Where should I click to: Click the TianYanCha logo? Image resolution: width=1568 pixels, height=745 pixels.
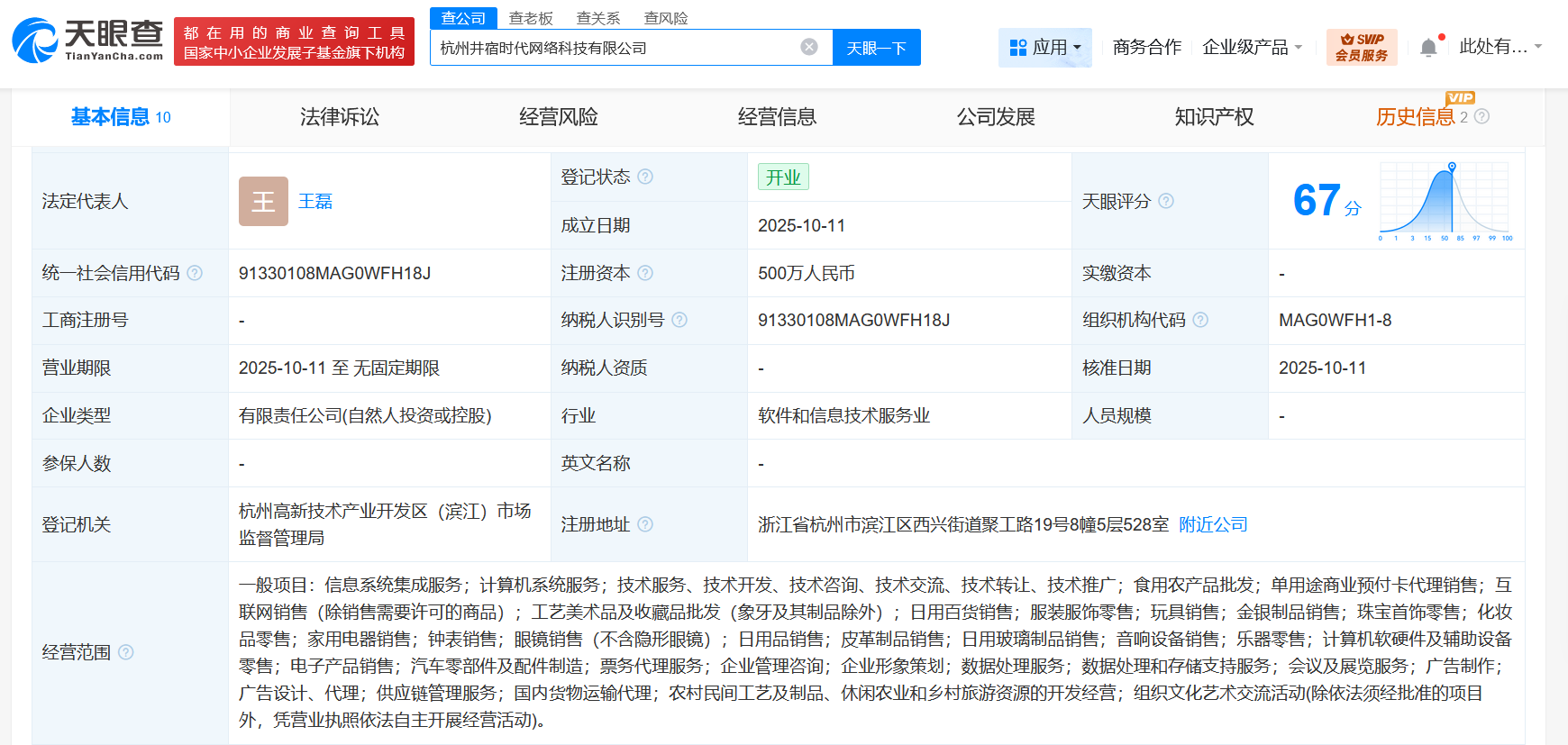87,41
